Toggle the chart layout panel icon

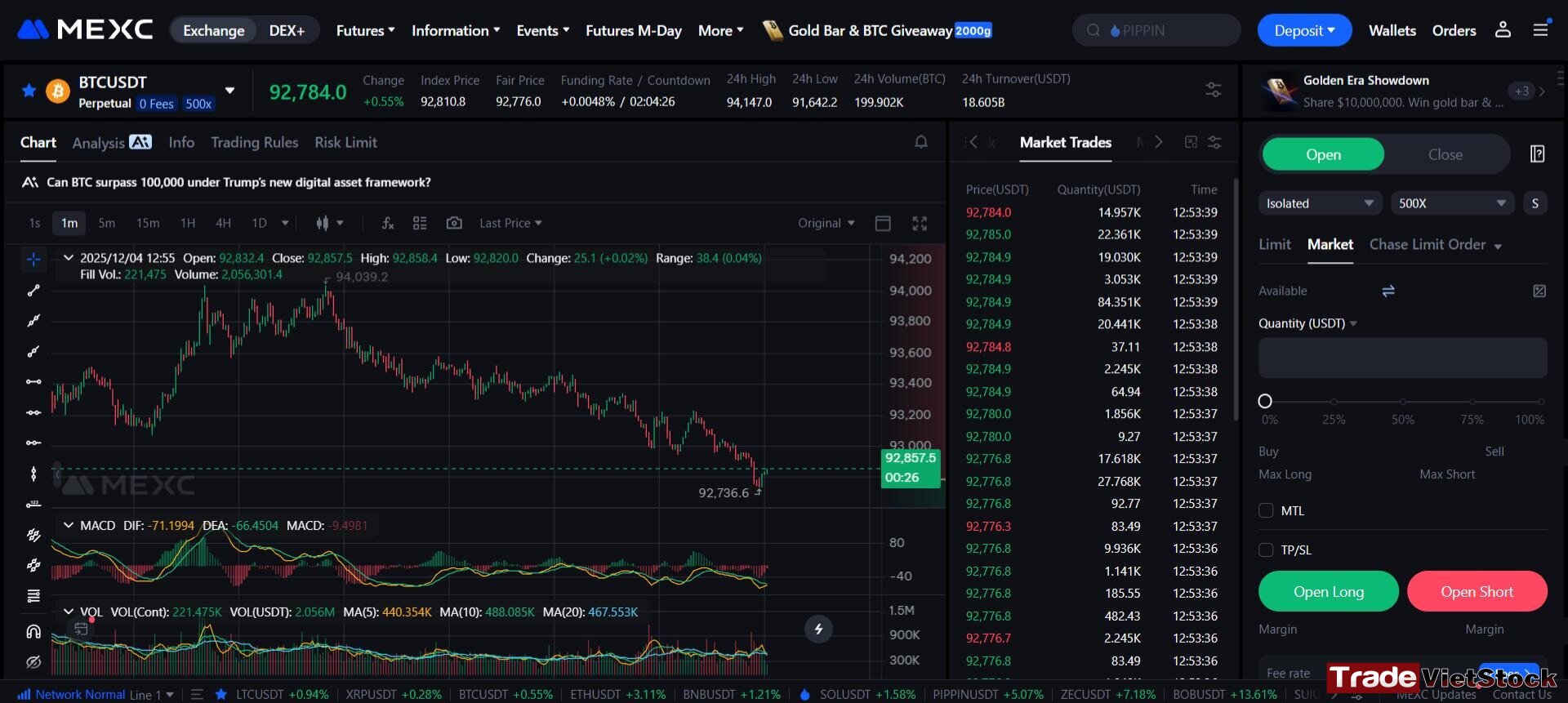(883, 223)
